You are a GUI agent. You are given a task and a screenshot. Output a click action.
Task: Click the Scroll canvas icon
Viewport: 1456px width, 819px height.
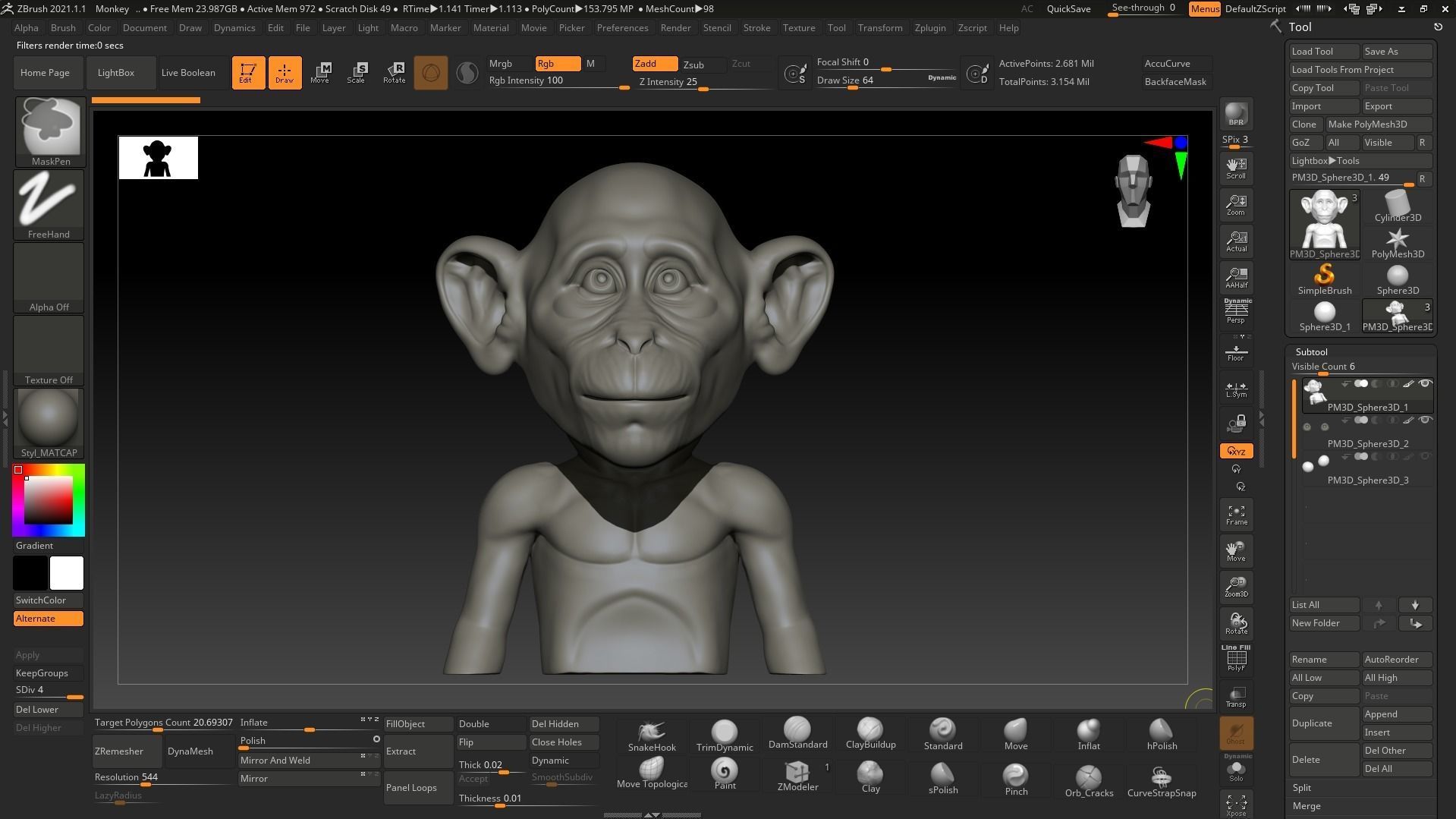1236,168
